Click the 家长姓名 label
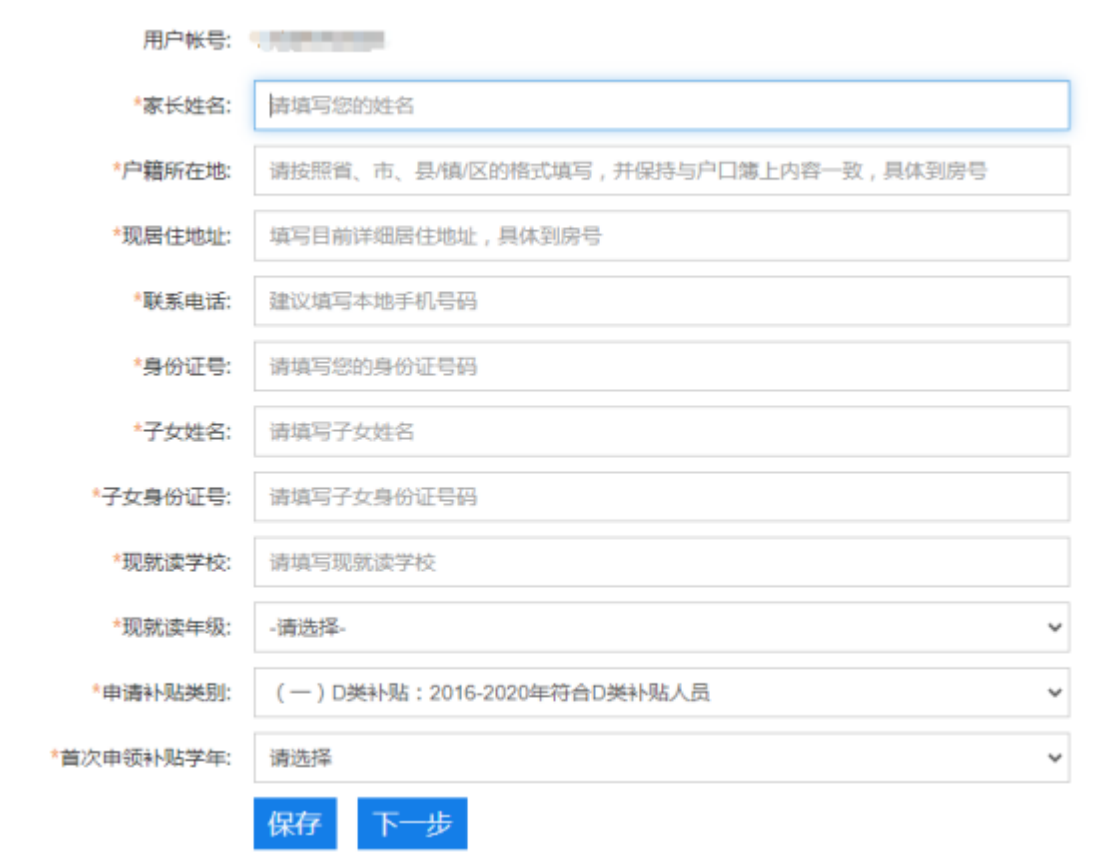 click(182, 105)
